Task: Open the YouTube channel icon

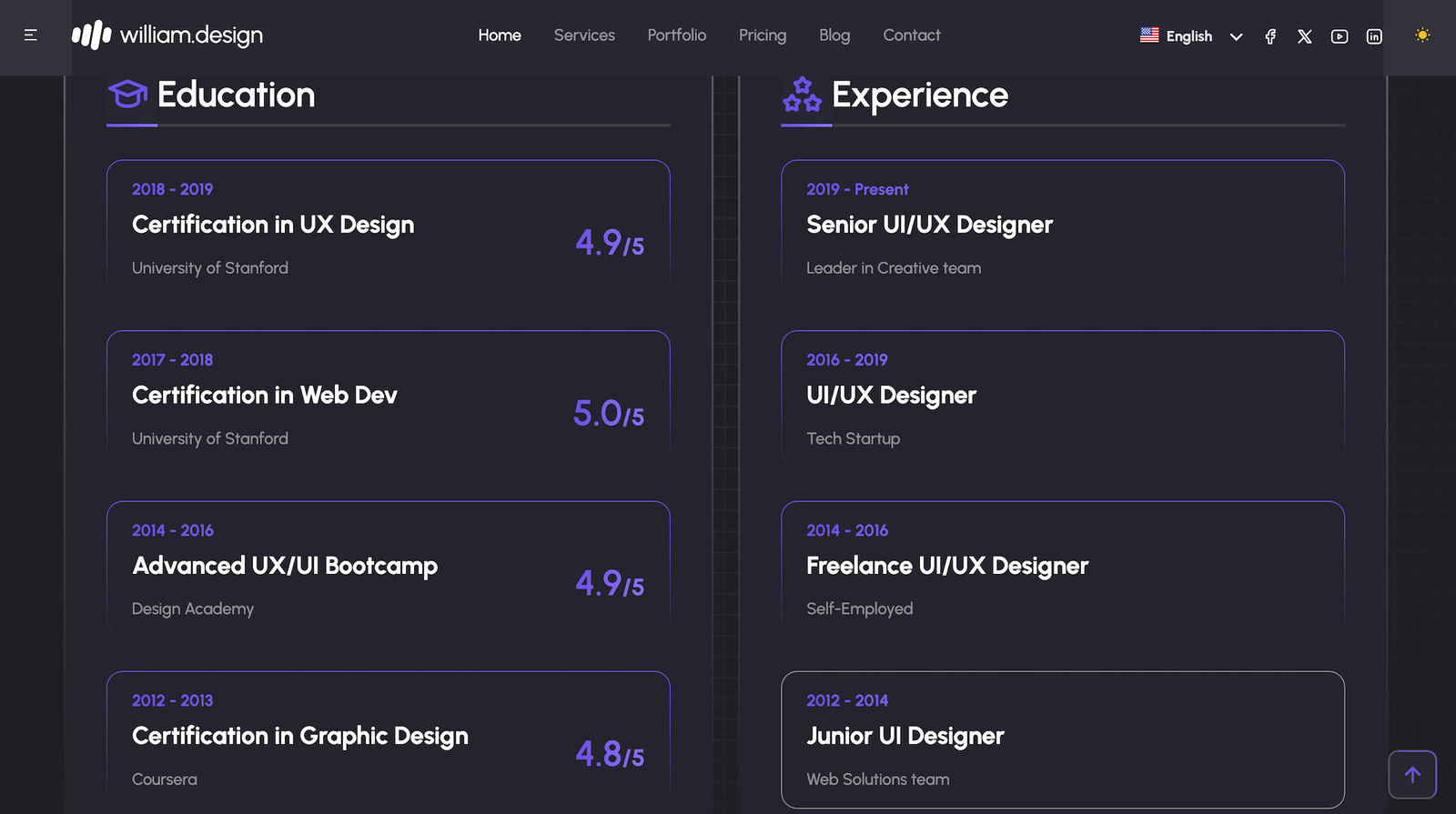Action: [x=1340, y=36]
